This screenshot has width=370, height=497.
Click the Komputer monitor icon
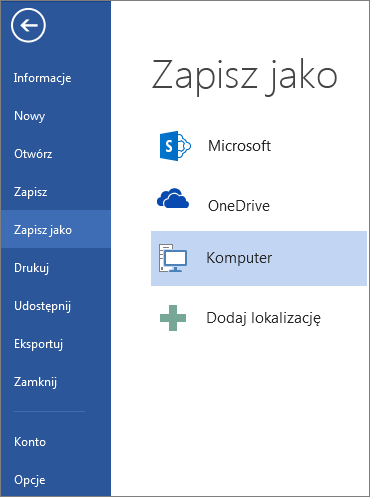pos(173,258)
